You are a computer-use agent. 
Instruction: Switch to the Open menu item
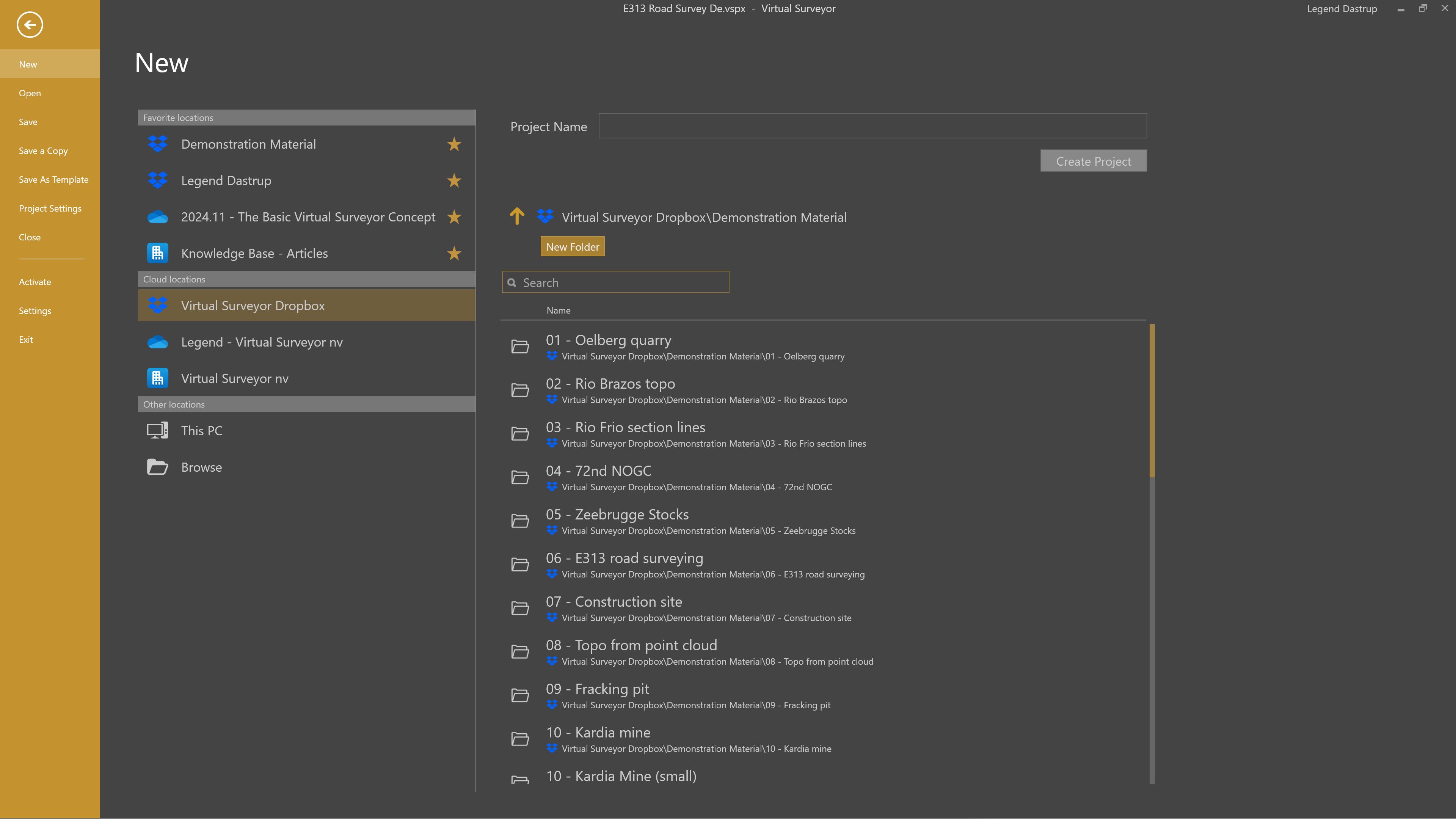click(30, 93)
